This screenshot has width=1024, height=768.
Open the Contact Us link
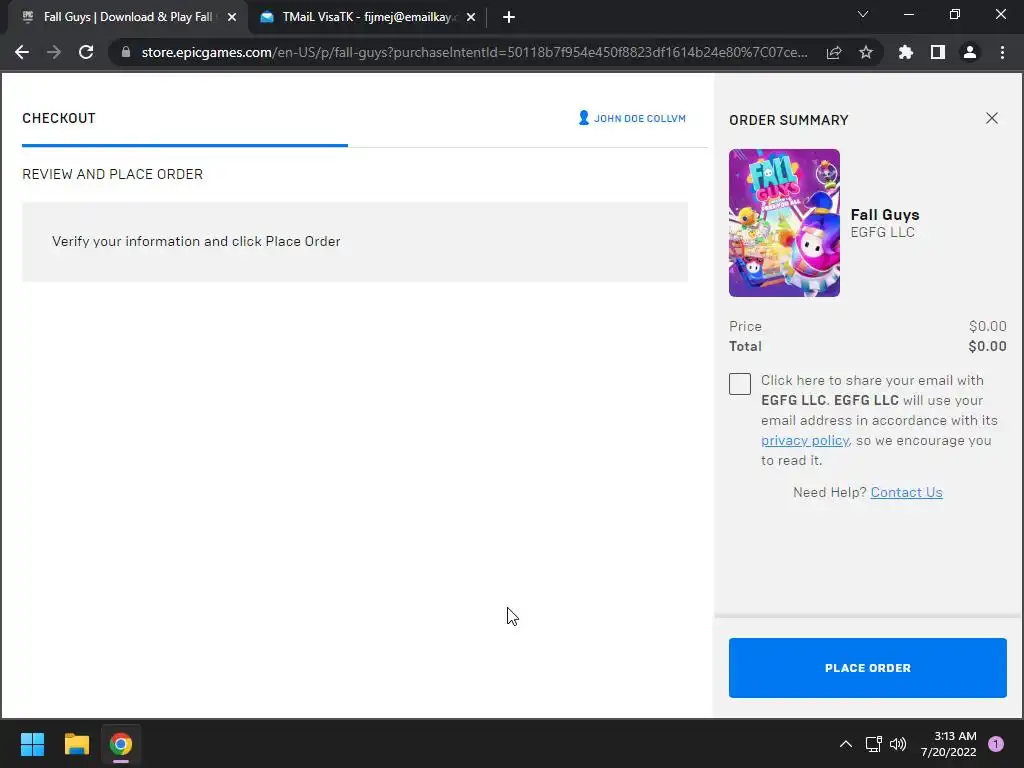(906, 492)
